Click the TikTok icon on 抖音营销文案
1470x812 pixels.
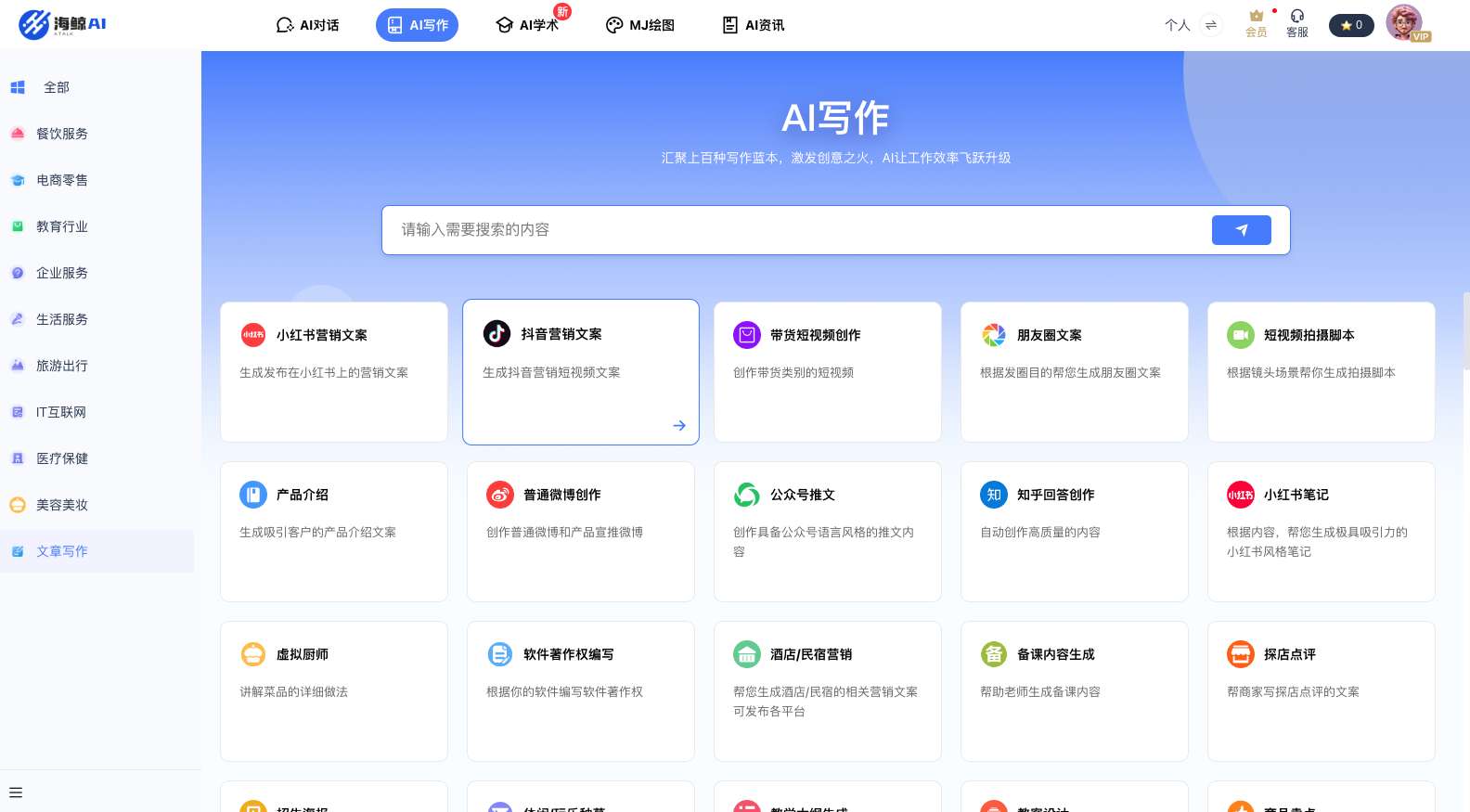point(496,333)
